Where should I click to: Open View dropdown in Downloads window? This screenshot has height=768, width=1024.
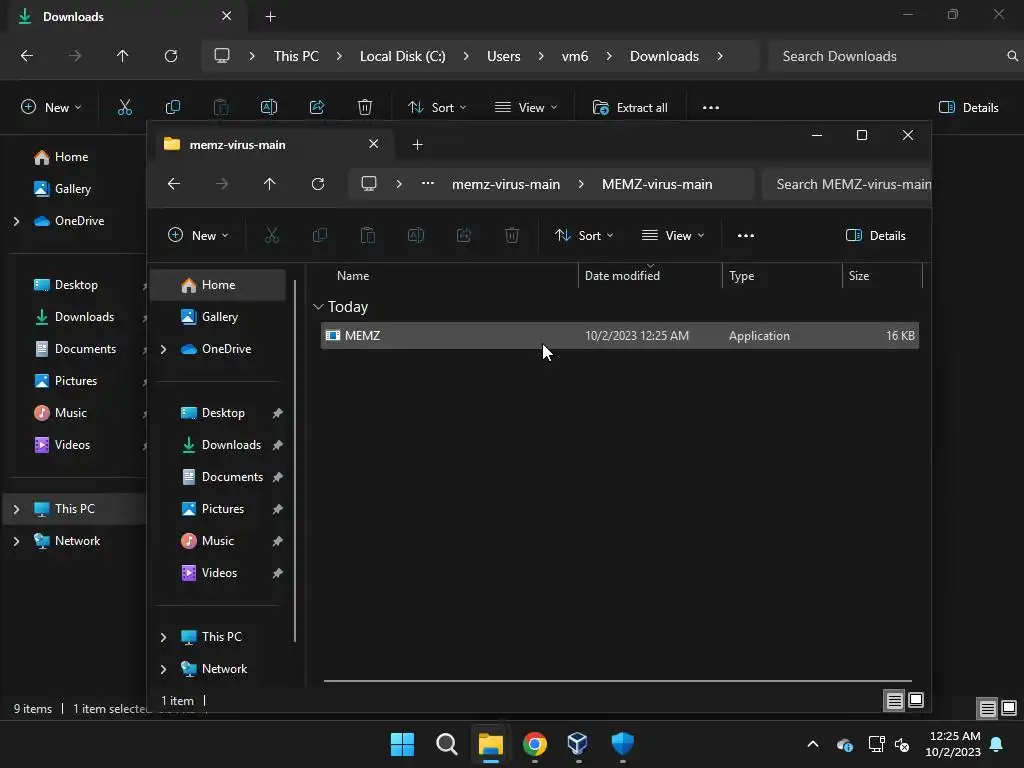tap(526, 108)
